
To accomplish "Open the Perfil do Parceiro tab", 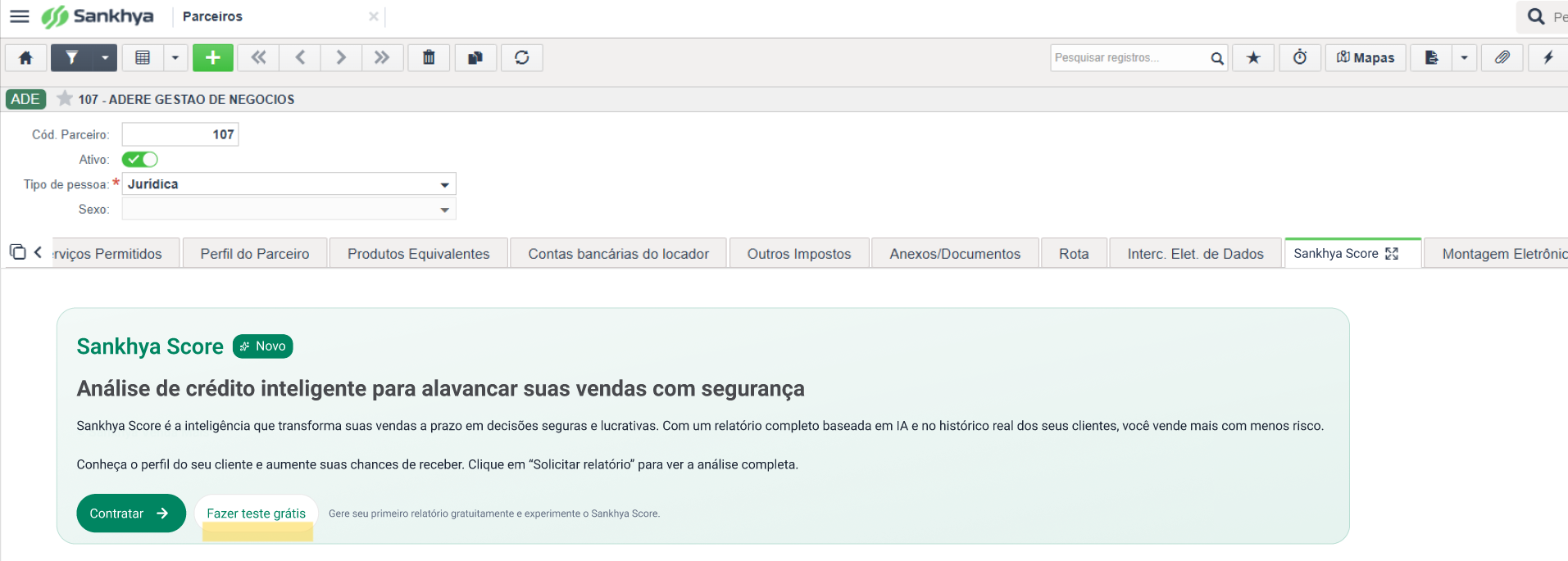I will point(255,254).
